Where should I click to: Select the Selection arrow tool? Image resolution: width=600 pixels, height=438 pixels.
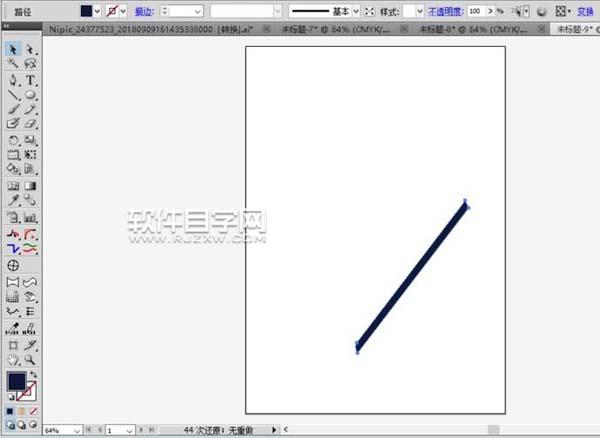(13, 49)
